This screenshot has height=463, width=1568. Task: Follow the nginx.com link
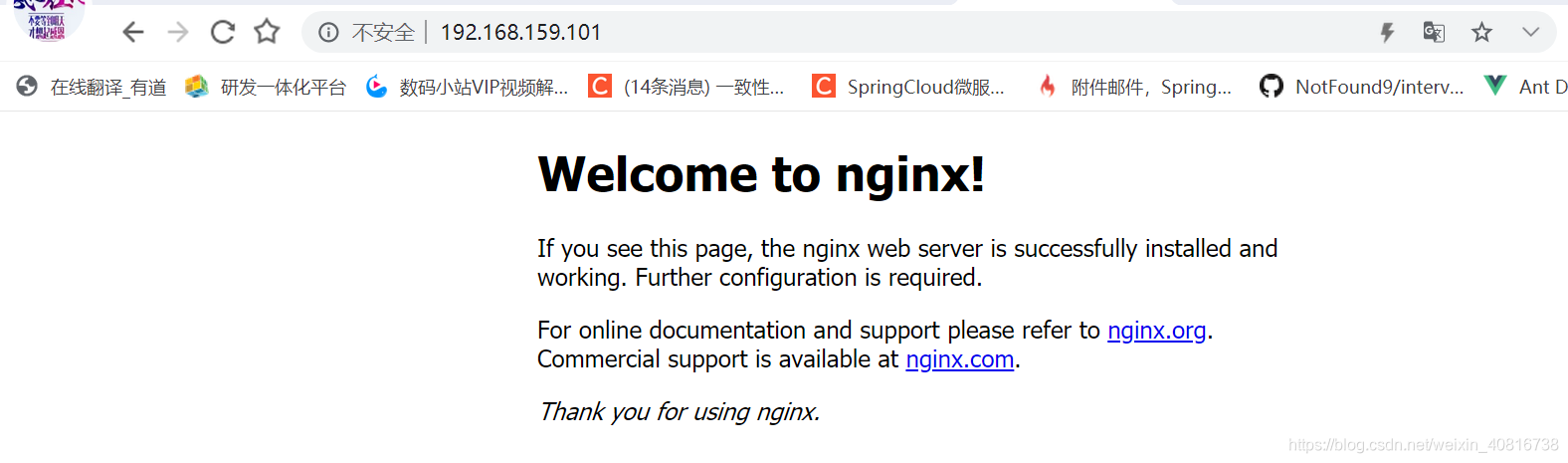click(959, 359)
